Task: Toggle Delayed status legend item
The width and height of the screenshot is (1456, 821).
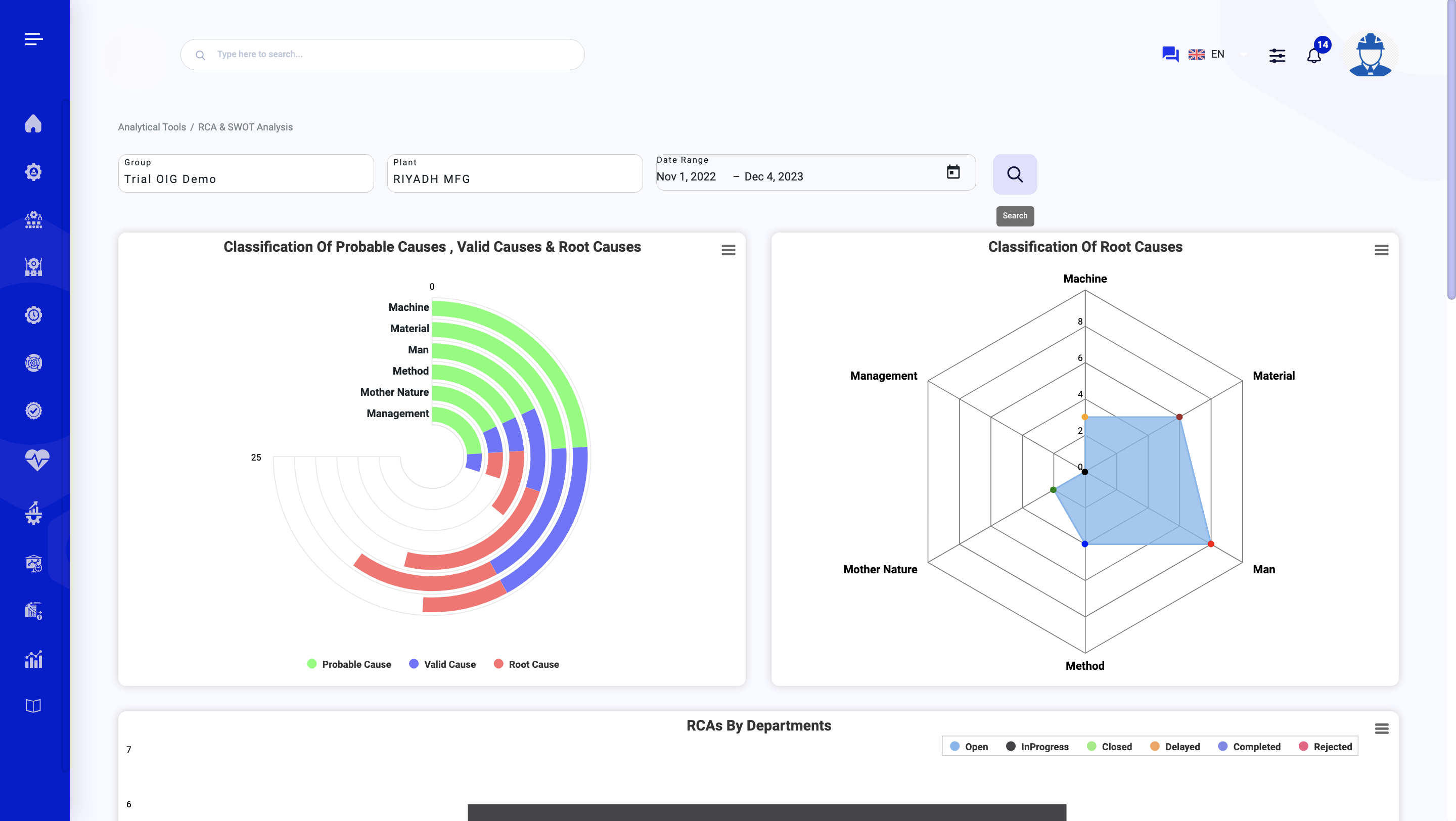Action: coord(1174,747)
